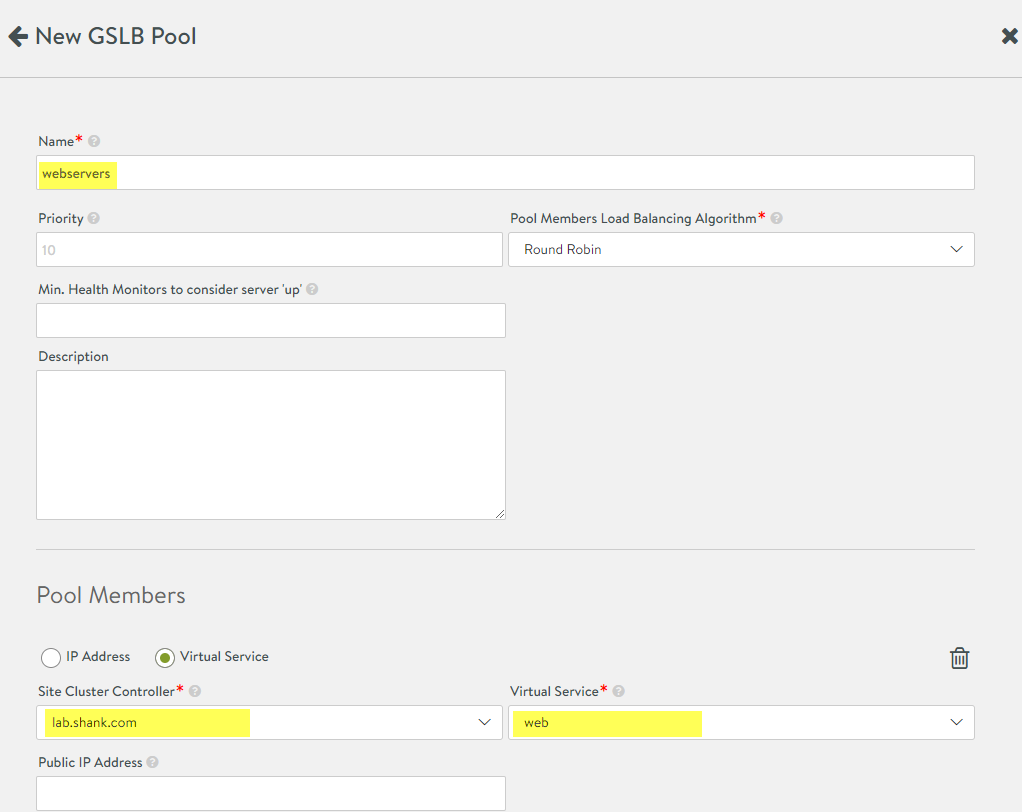The image size is (1022, 812).
Task: Delete pool member with trash icon
Action: (x=959, y=658)
